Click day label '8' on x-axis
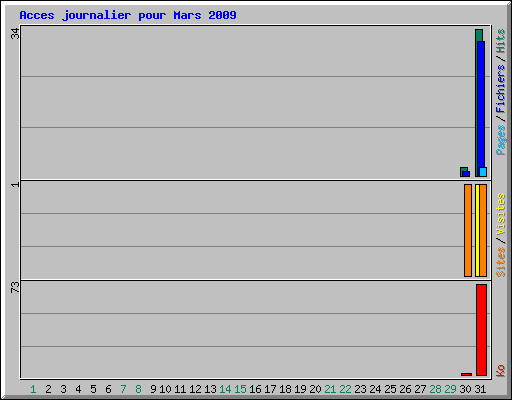Viewport: 512px width, 400px height. coord(138,389)
